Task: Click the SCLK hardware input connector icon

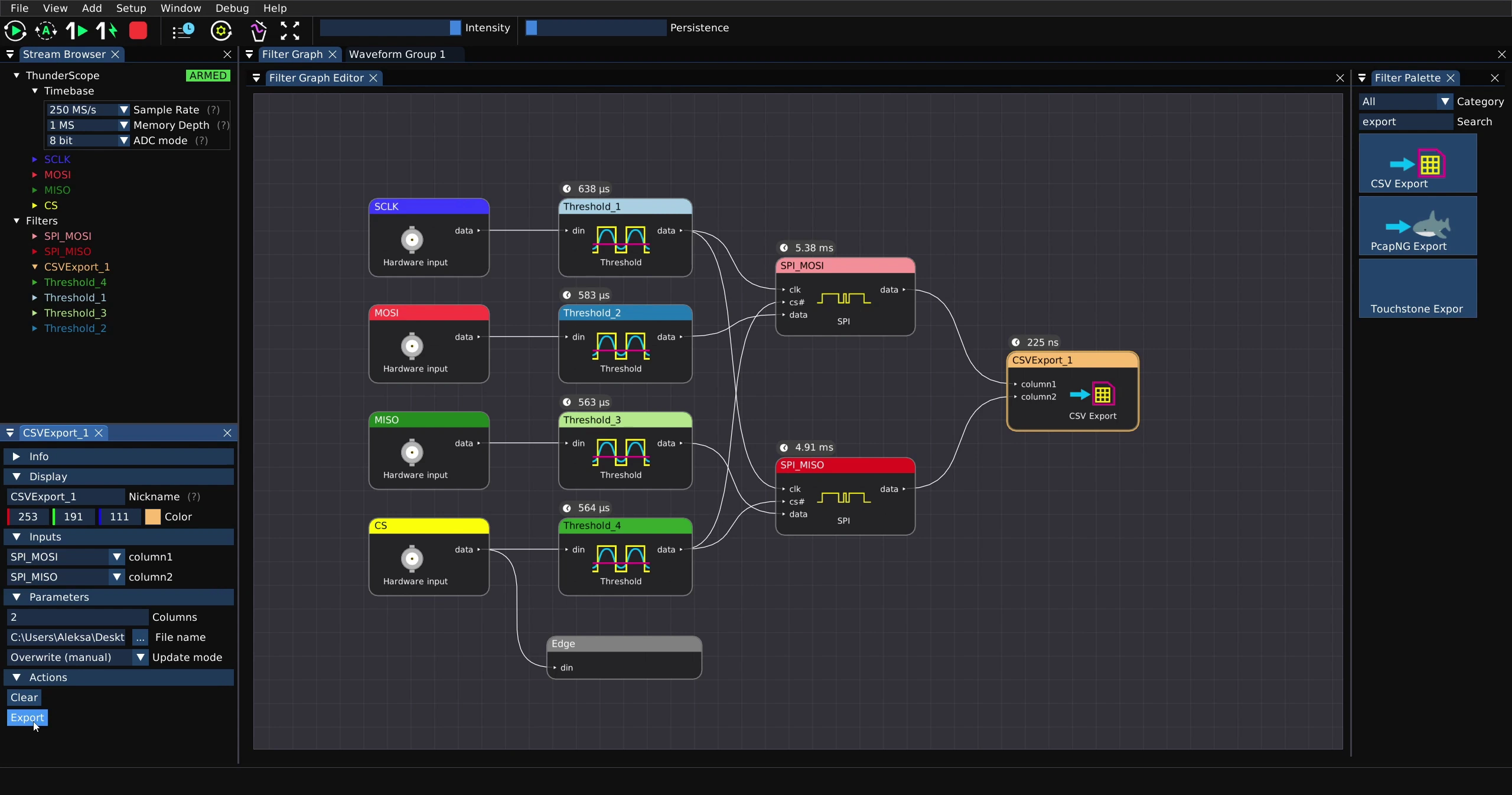Action: point(412,240)
